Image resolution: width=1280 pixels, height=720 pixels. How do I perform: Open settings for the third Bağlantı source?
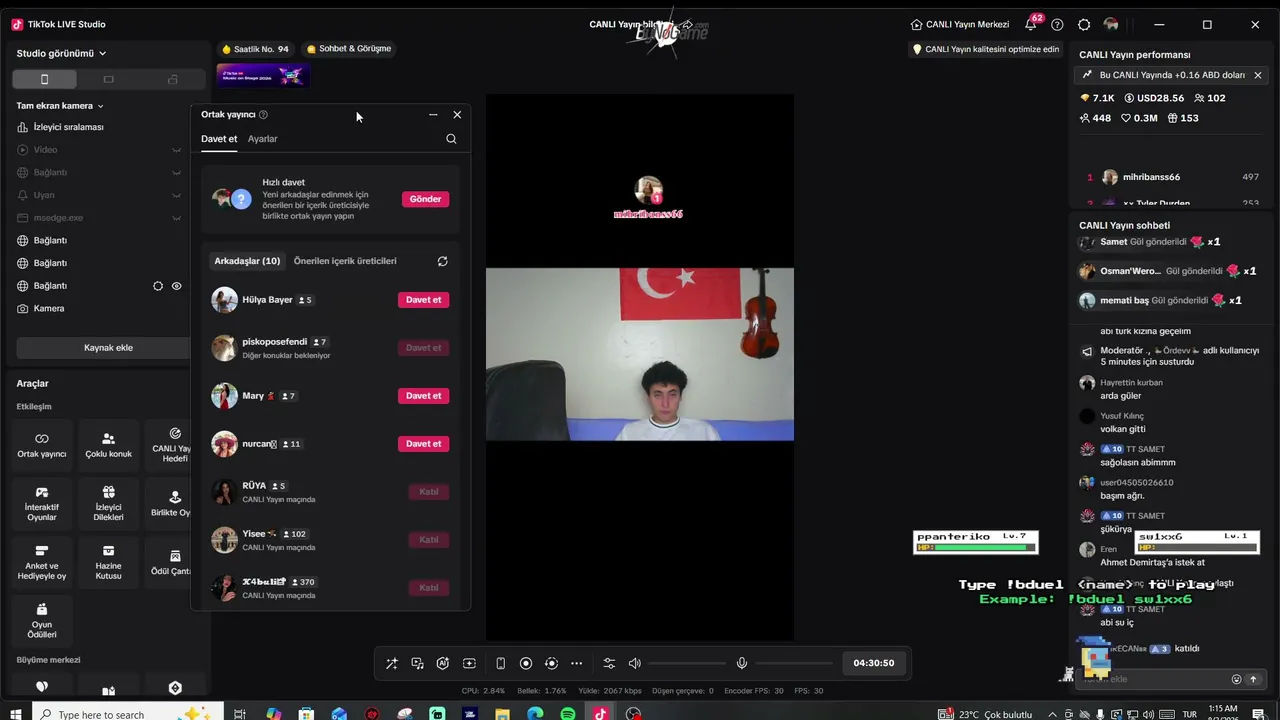pos(158,286)
